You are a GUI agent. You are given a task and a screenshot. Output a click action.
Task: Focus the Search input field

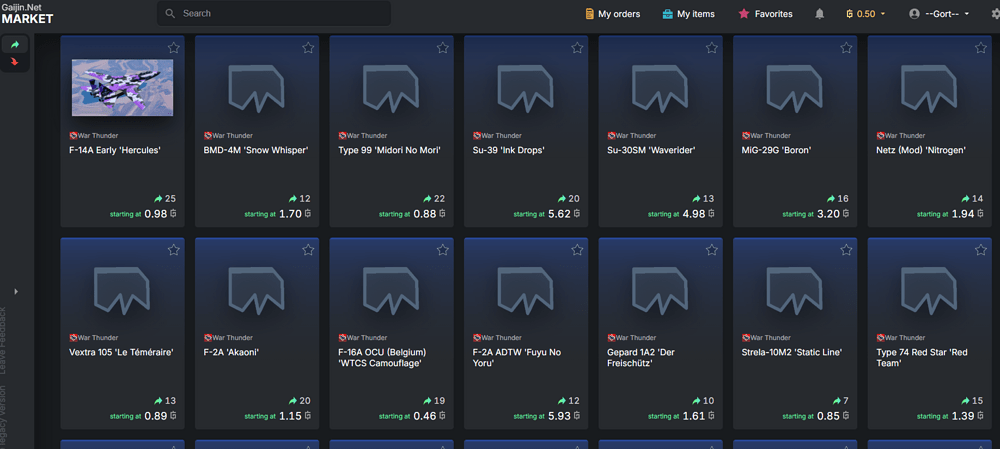coord(280,14)
